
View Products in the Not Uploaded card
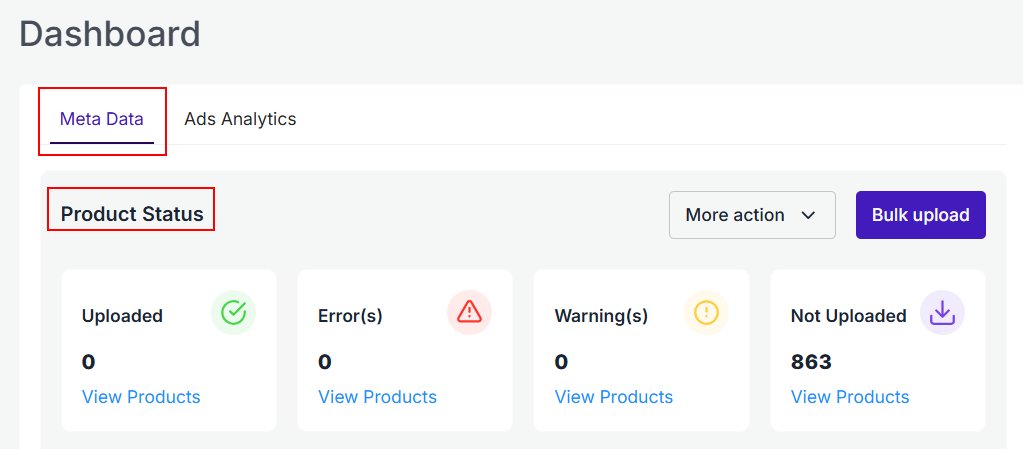850,397
